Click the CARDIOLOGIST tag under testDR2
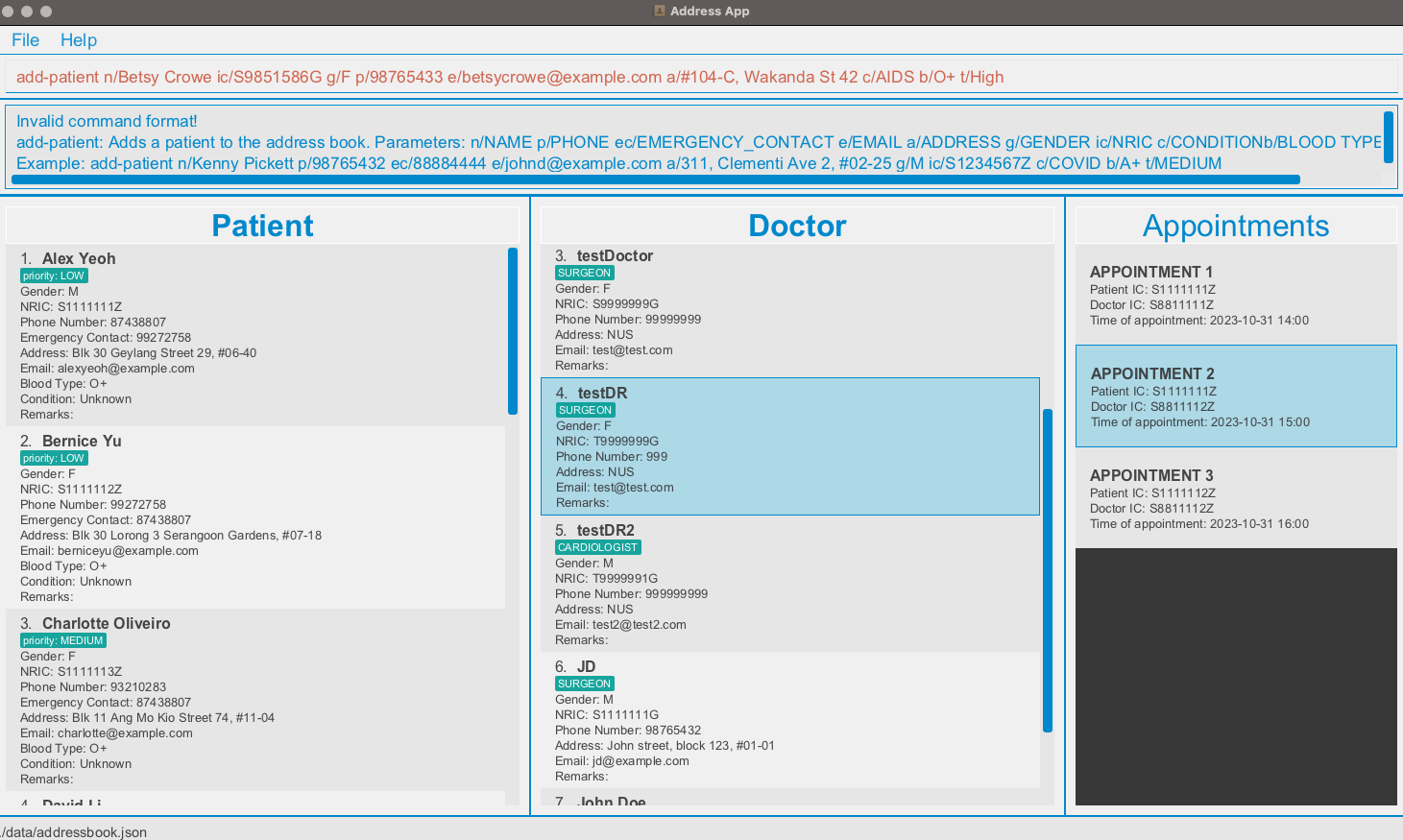 coord(597,547)
